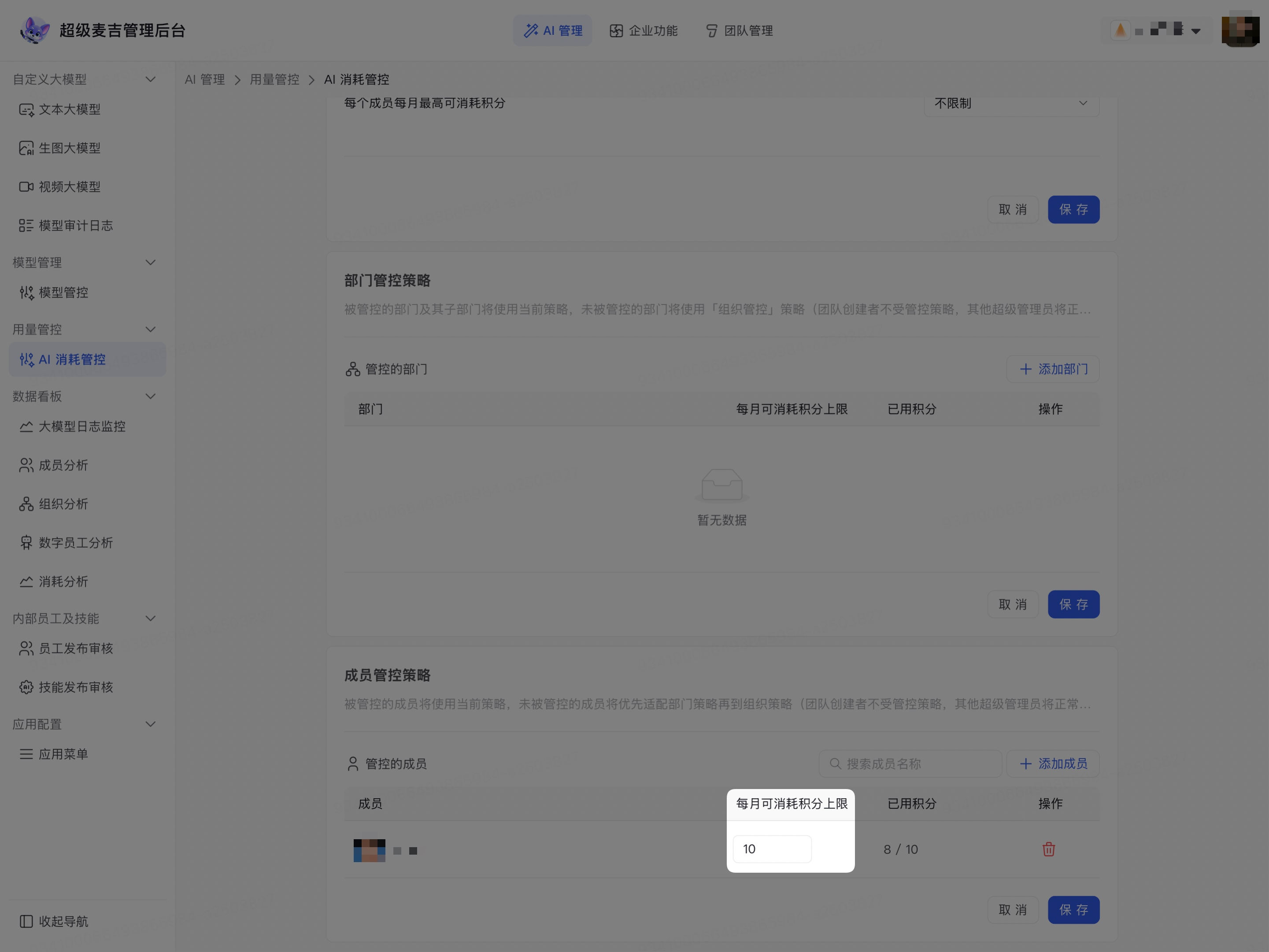Open 应用菜单 in the sidebar
Viewport: 1269px width, 952px height.
(87, 754)
